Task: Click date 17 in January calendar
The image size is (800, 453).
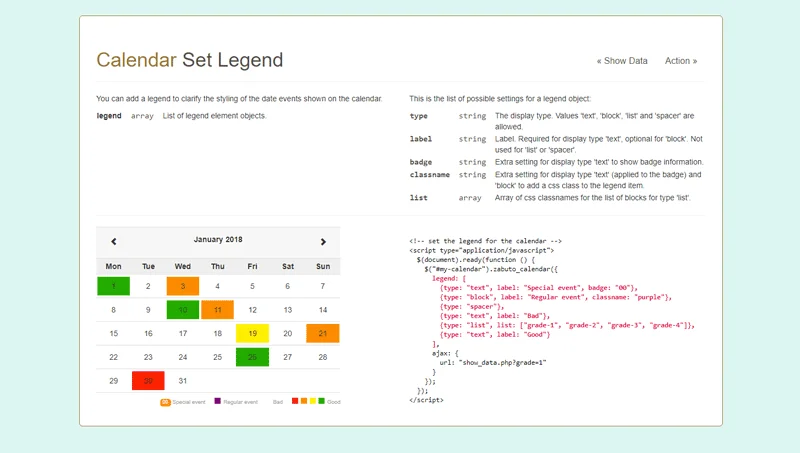Action: (x=183, y=333)
